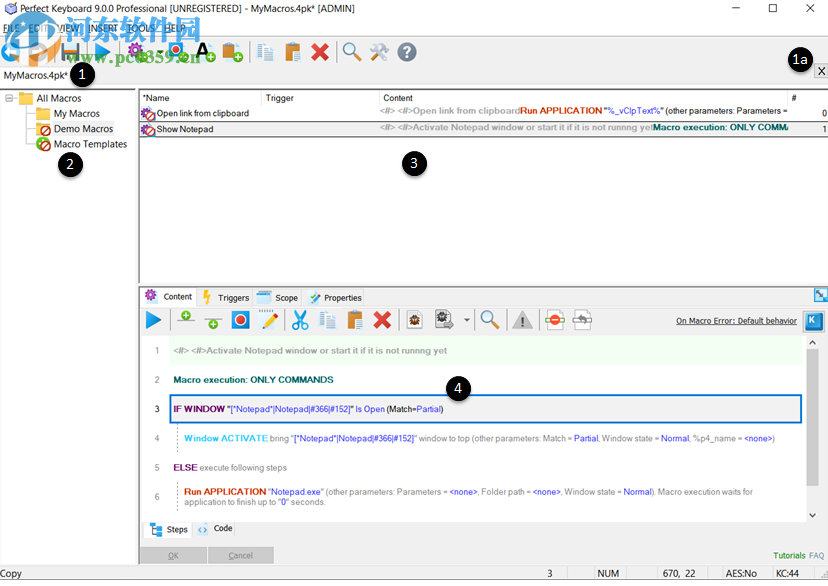Viewport: 828px width, 586px height.
Task: Open the EDIT menu
Action: [38, 28]
